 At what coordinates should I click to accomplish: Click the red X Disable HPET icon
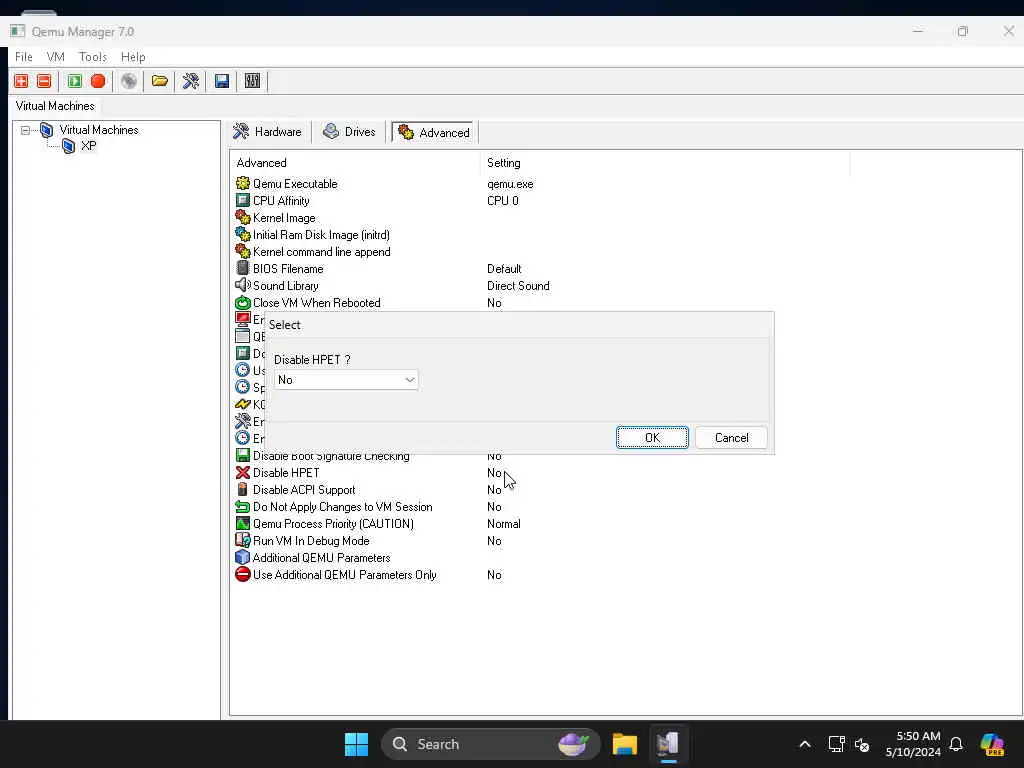(x=243, y=472)
